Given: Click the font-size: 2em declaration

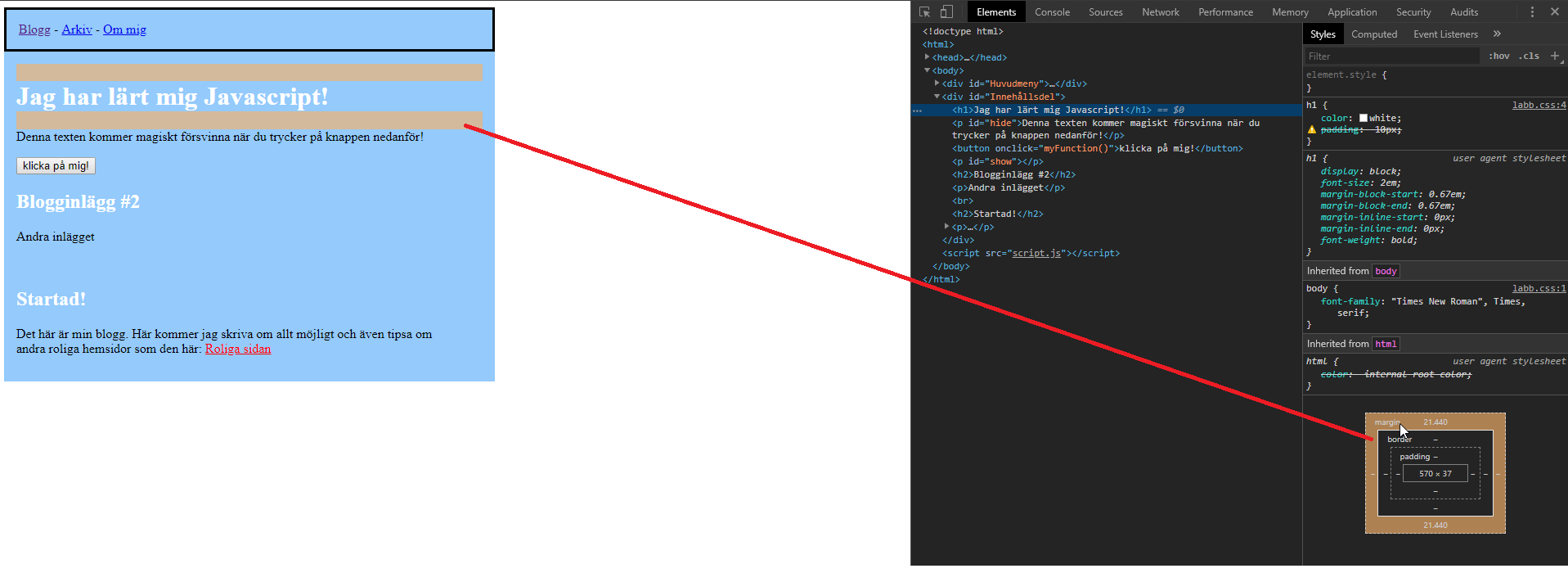Looking at the screenshot, I should coord(1360,183).
